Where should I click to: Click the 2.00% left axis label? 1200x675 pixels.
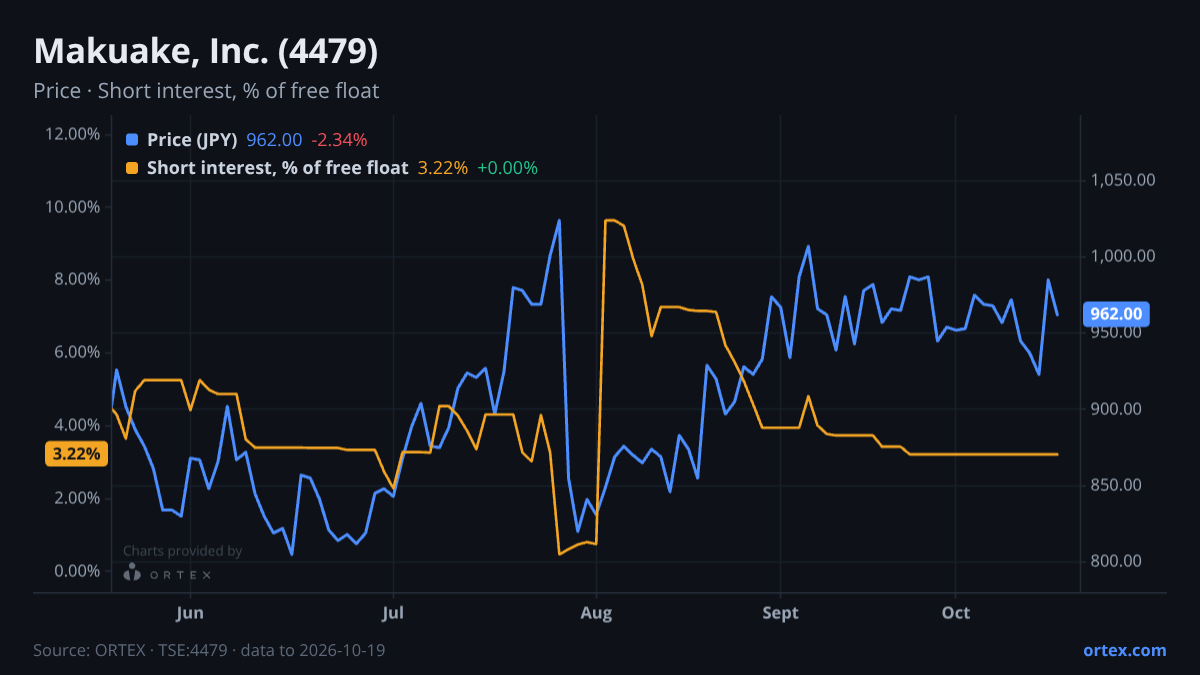pyautogui.click(x=77, y=498)
